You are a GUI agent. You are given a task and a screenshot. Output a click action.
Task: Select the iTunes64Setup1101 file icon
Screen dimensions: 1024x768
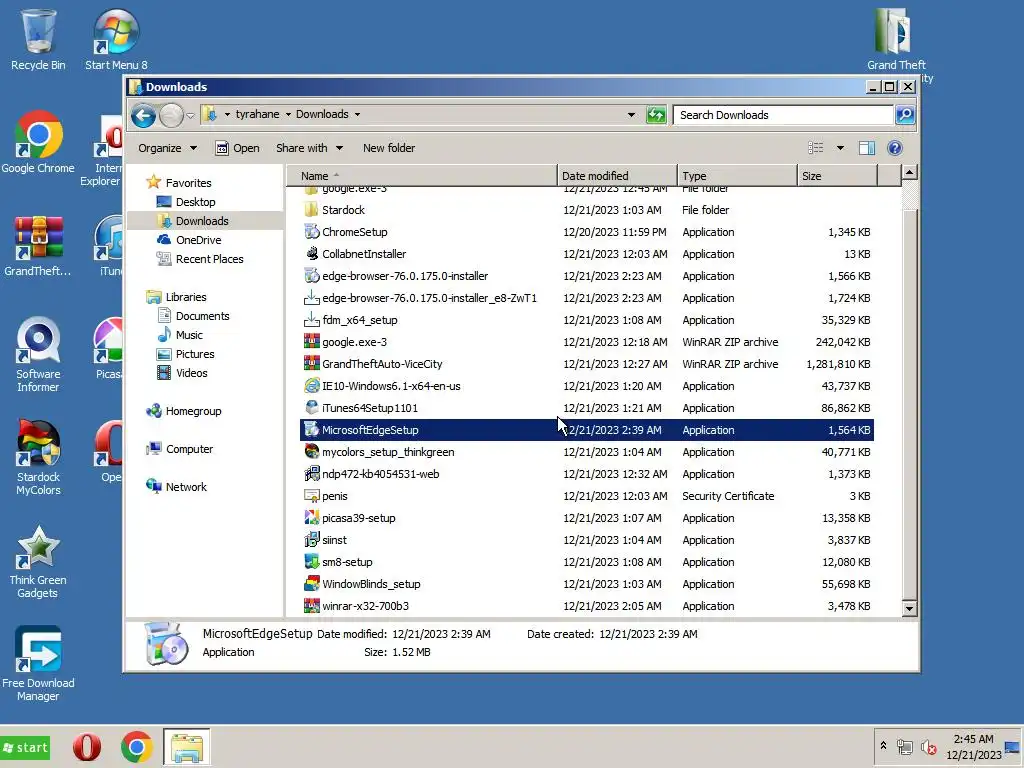(x=312, y=408)
